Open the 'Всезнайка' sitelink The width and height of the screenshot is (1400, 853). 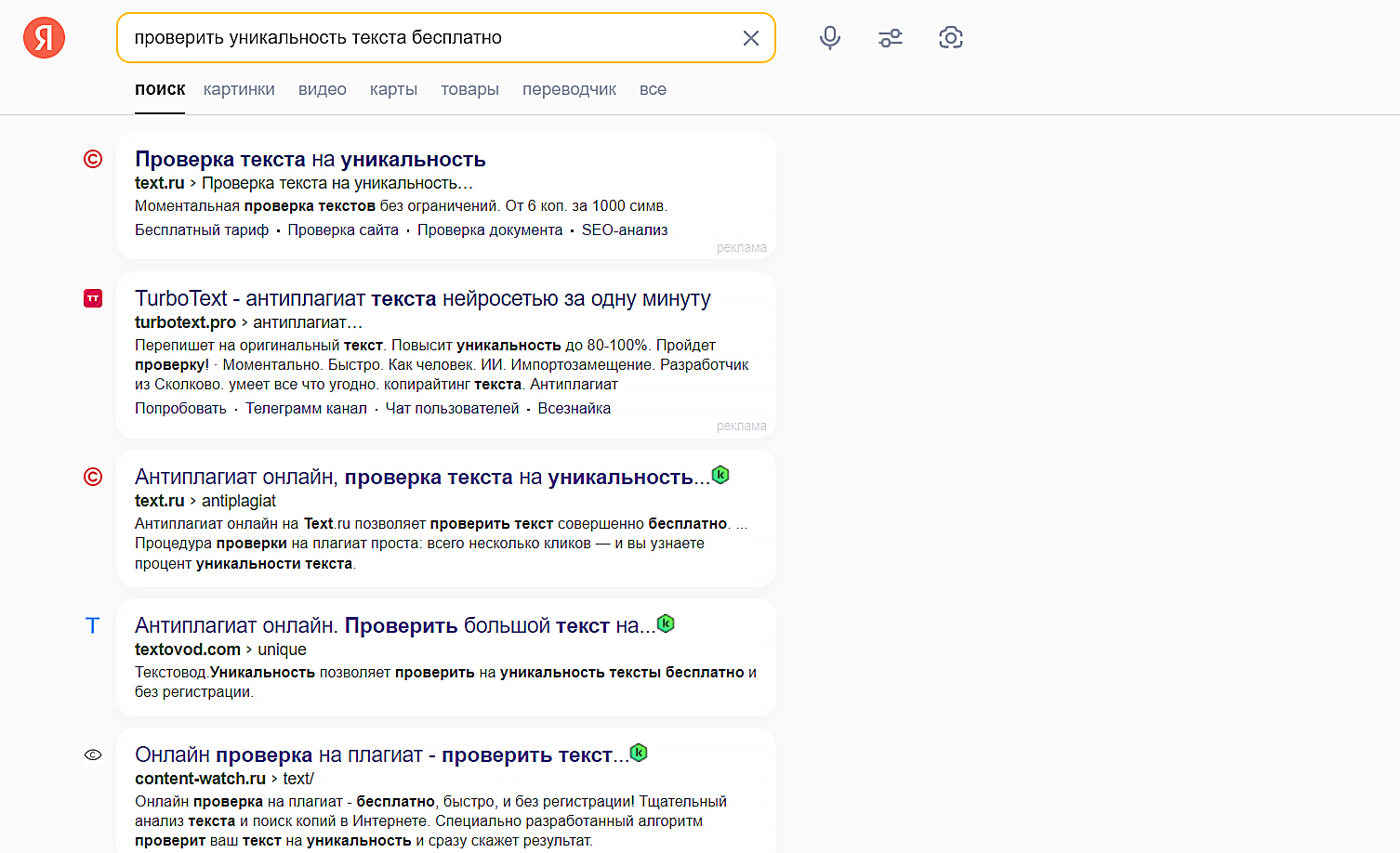(x=575, y=408)
